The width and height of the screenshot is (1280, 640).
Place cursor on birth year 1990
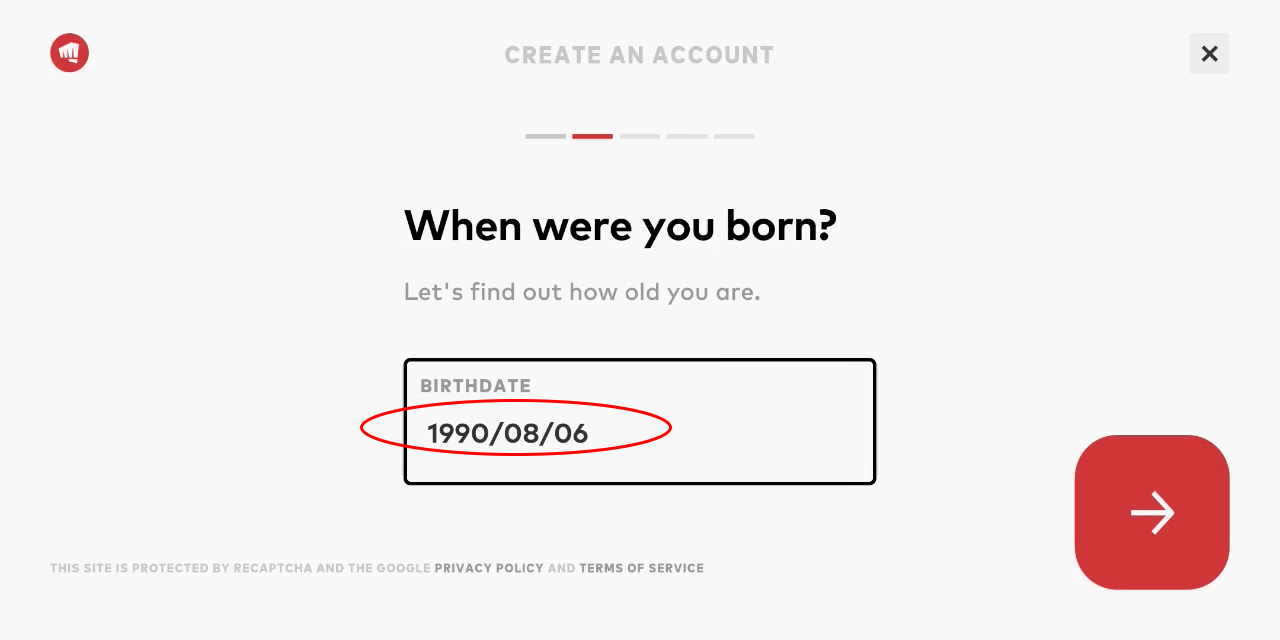pyautogui.click(x=456, y=433)
